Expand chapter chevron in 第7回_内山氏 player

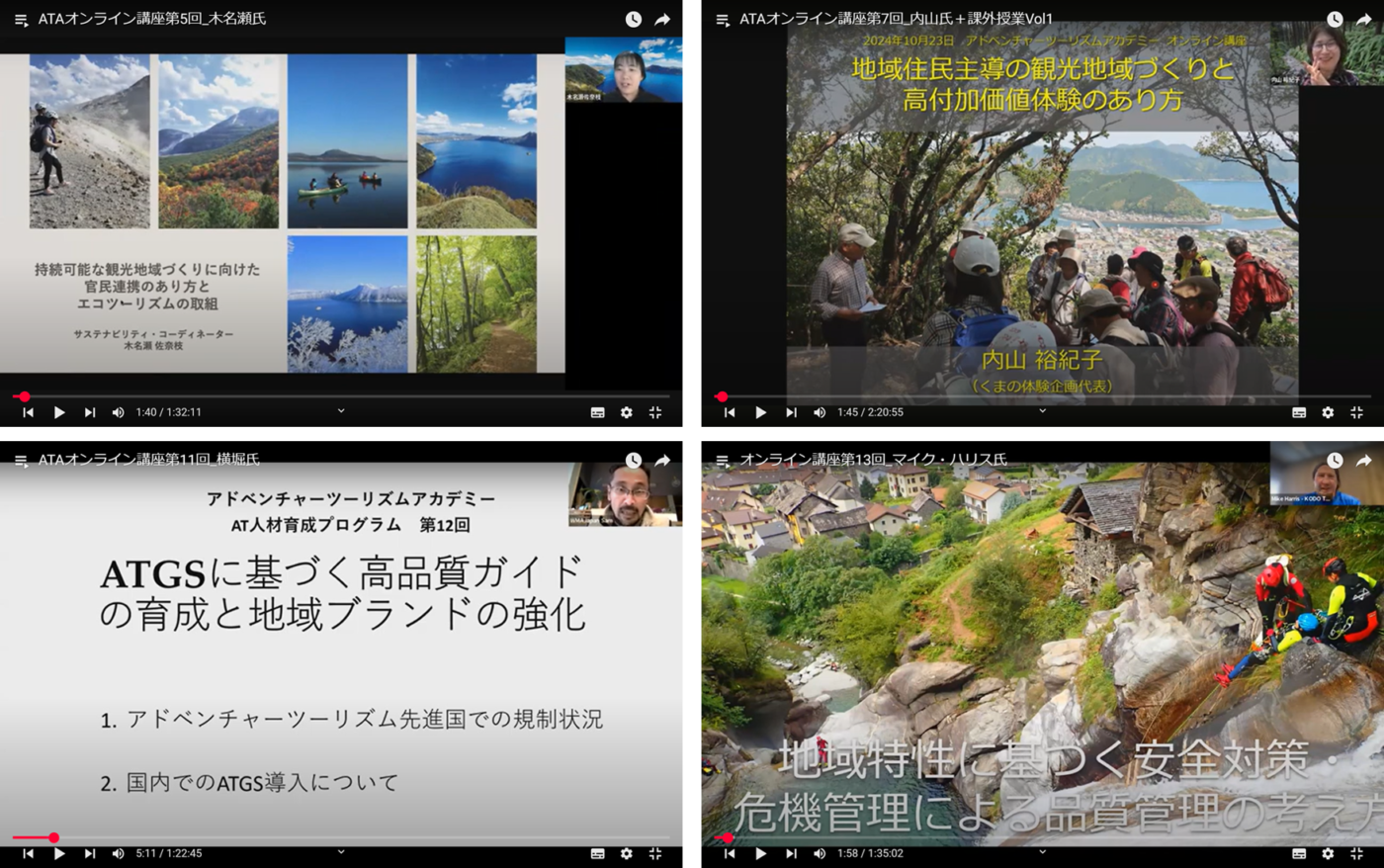coord(1042,411)
